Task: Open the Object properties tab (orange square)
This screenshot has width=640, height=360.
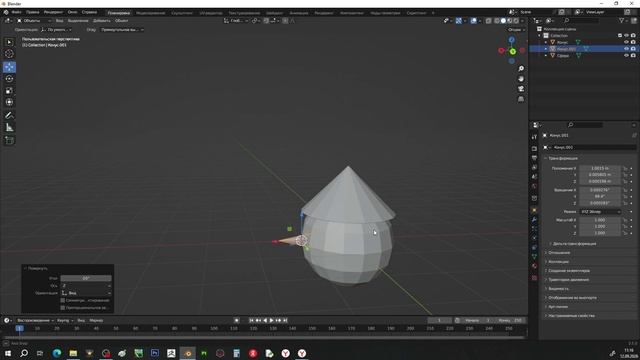Action: [534, 210]
